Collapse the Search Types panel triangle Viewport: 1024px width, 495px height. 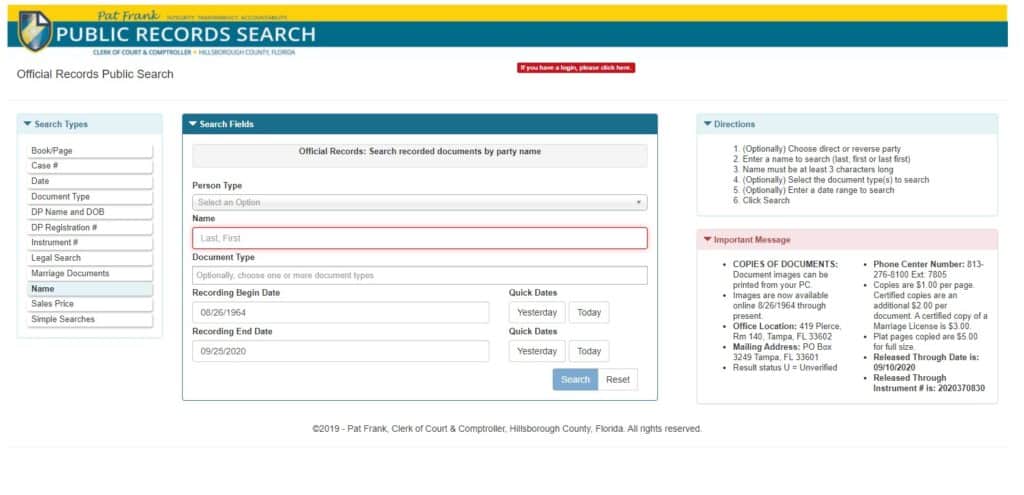click(x=27, y=123)
